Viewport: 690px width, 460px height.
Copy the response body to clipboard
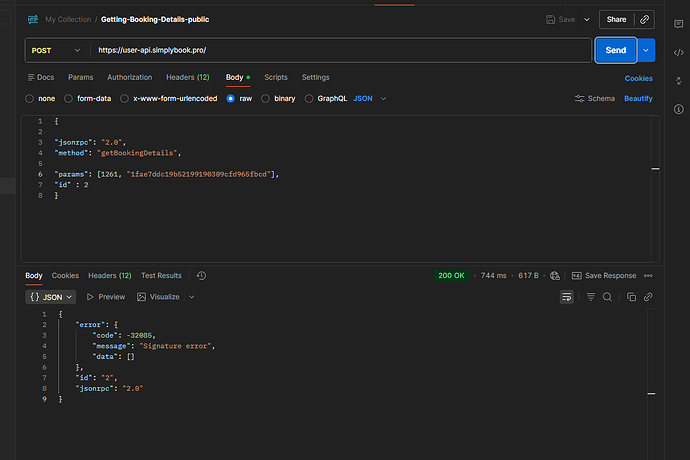pyautogui.click(x=631, y=297)
